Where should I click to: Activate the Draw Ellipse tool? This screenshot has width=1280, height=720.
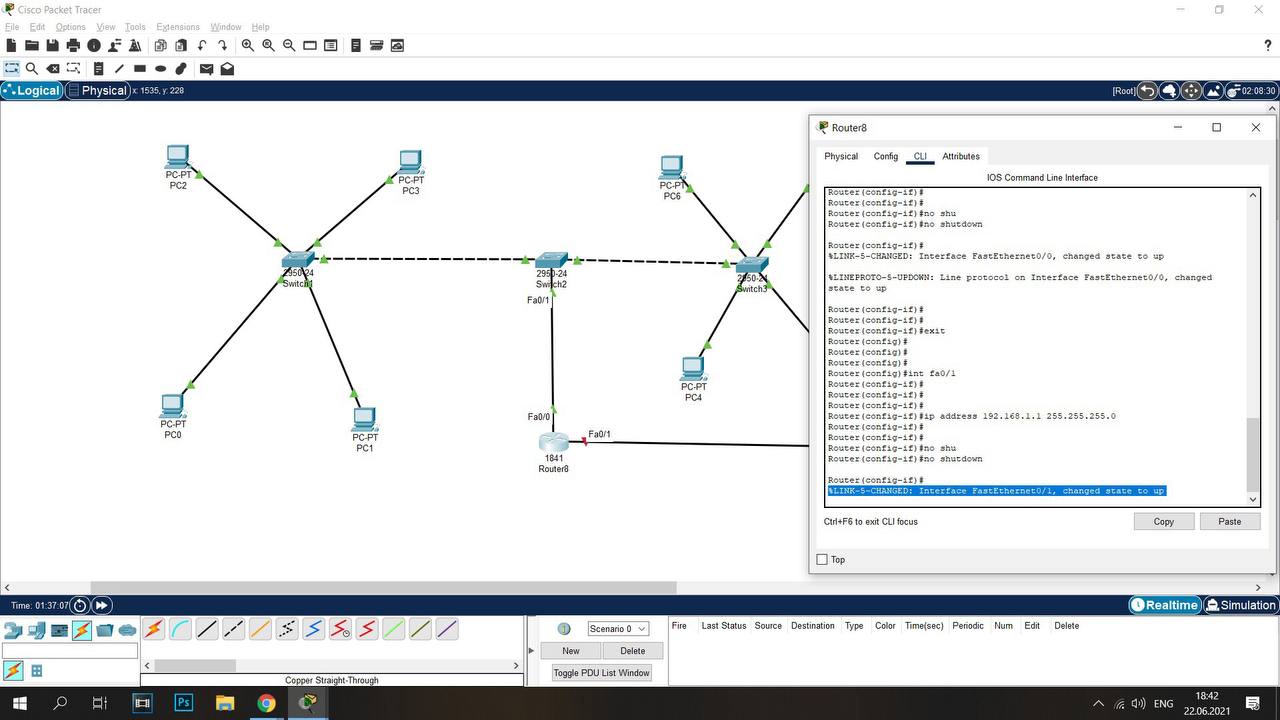(160, 69)
